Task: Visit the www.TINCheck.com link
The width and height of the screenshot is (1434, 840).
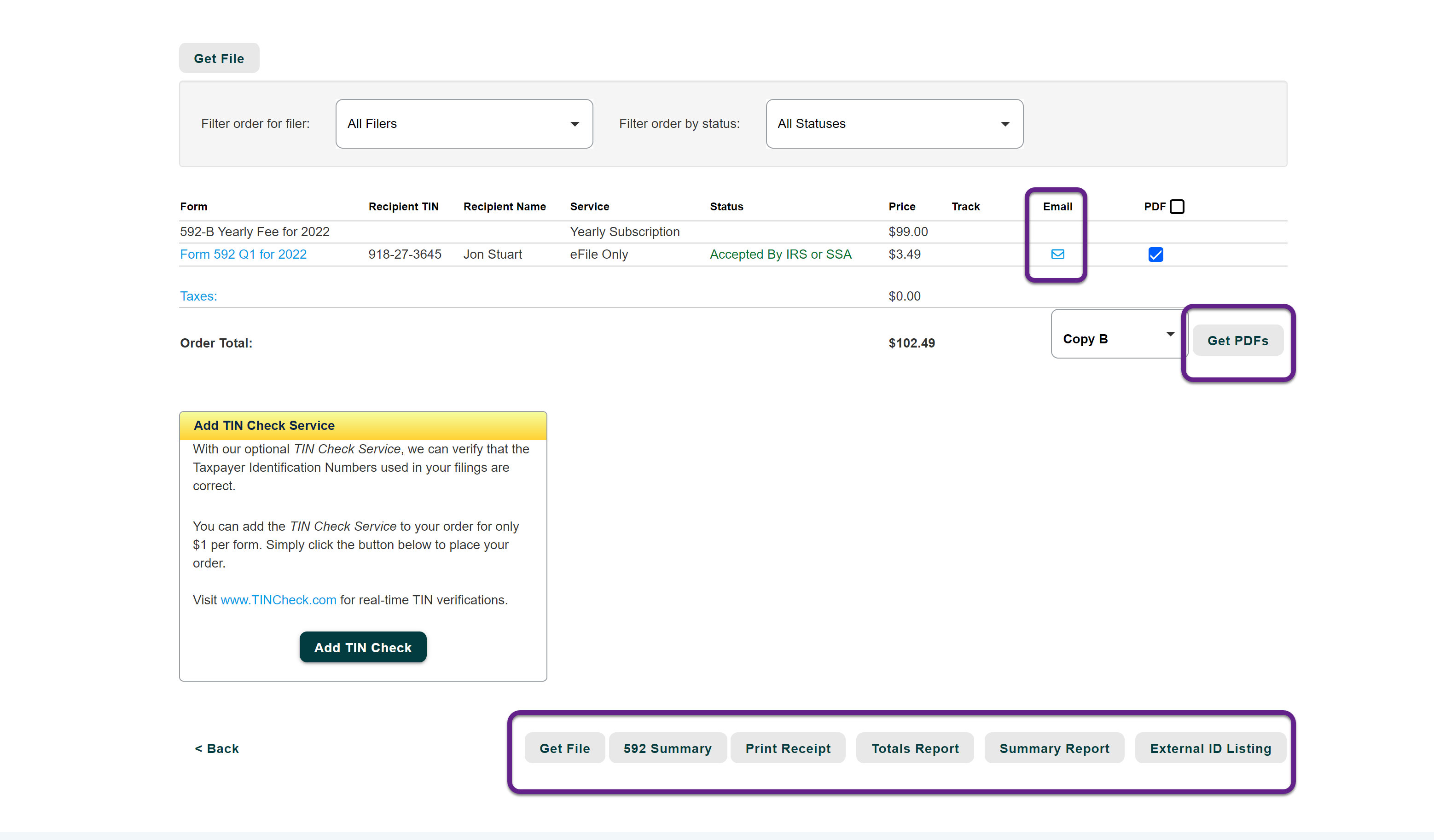Action: click(x=278, y=600)
